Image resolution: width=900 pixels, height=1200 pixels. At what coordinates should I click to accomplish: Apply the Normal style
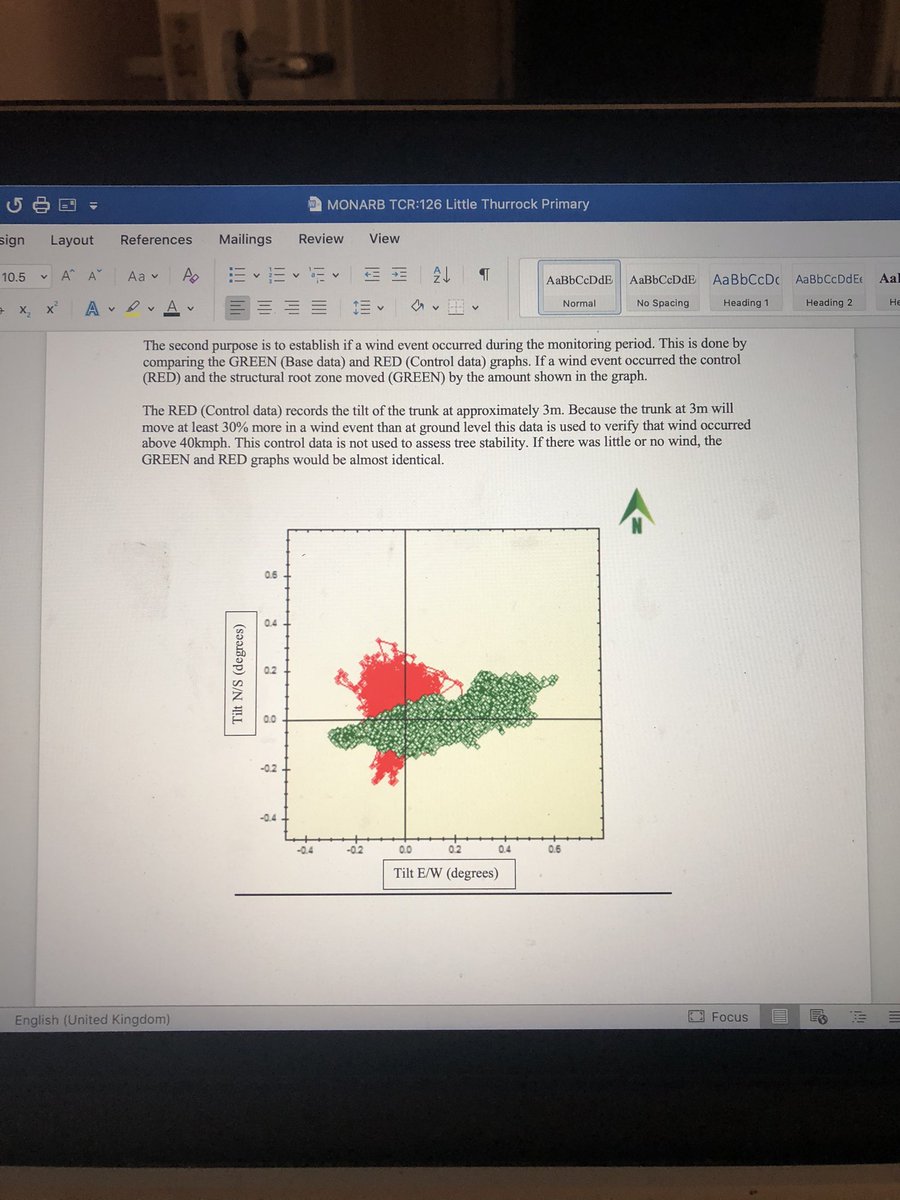coord(579,288)
